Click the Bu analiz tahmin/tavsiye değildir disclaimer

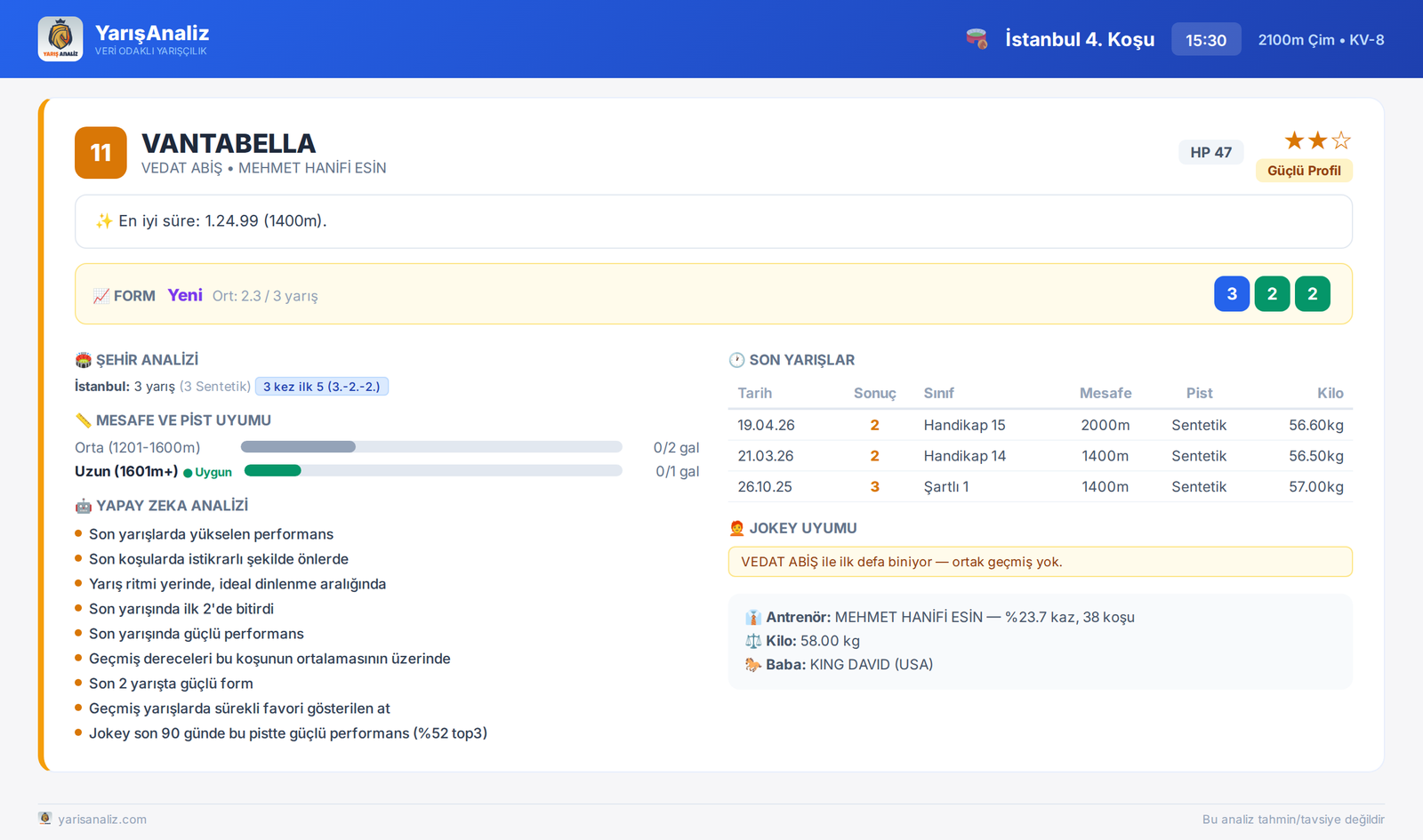click(x=1293, y=820)
